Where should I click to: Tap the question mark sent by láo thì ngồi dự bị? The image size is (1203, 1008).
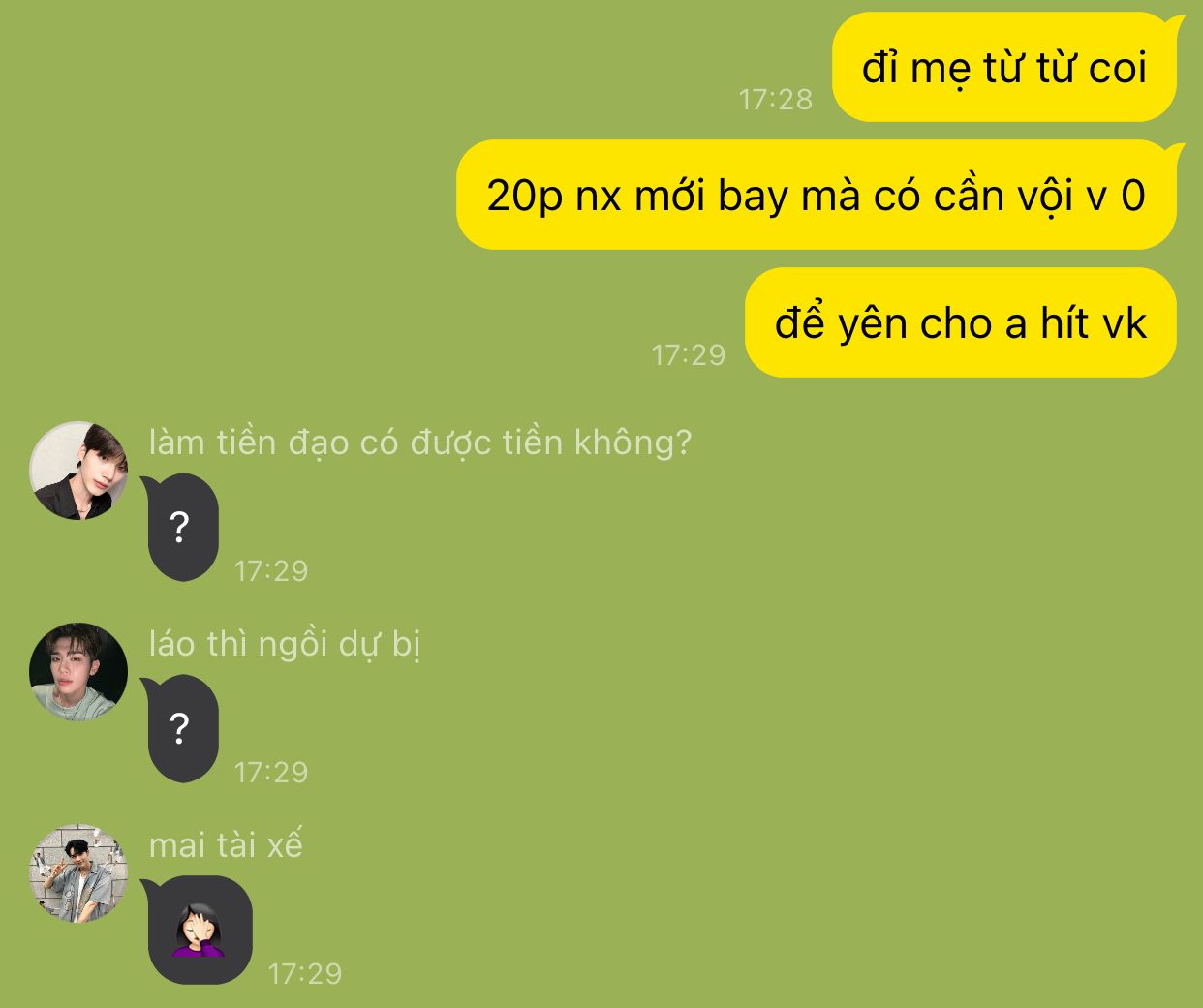point(179,729)
